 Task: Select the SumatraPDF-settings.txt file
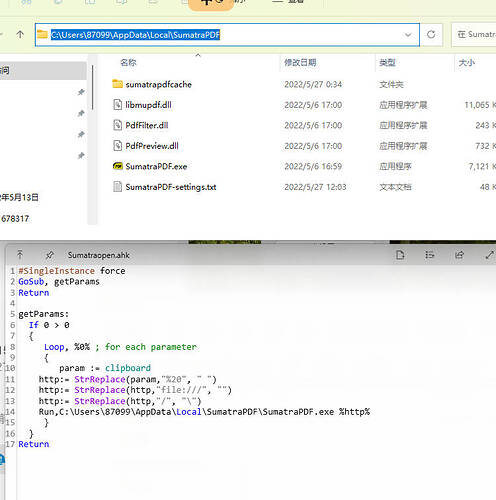[171, 187]
